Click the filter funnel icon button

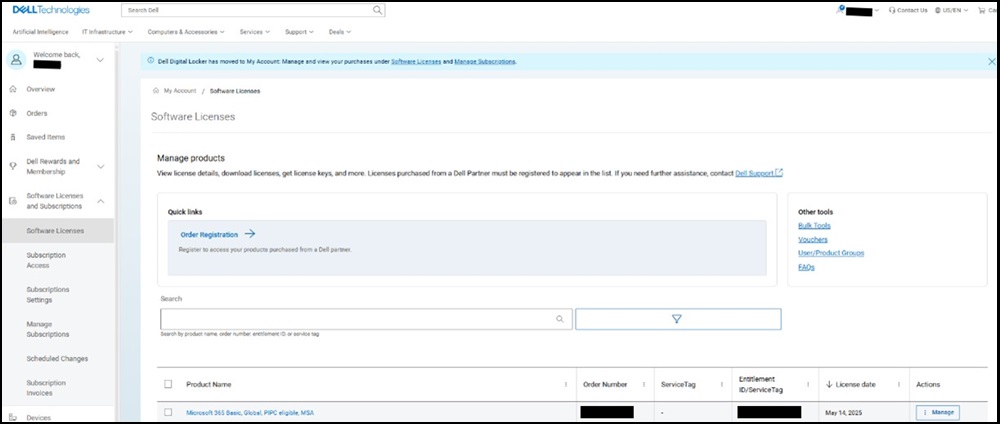tap(677, 319)
